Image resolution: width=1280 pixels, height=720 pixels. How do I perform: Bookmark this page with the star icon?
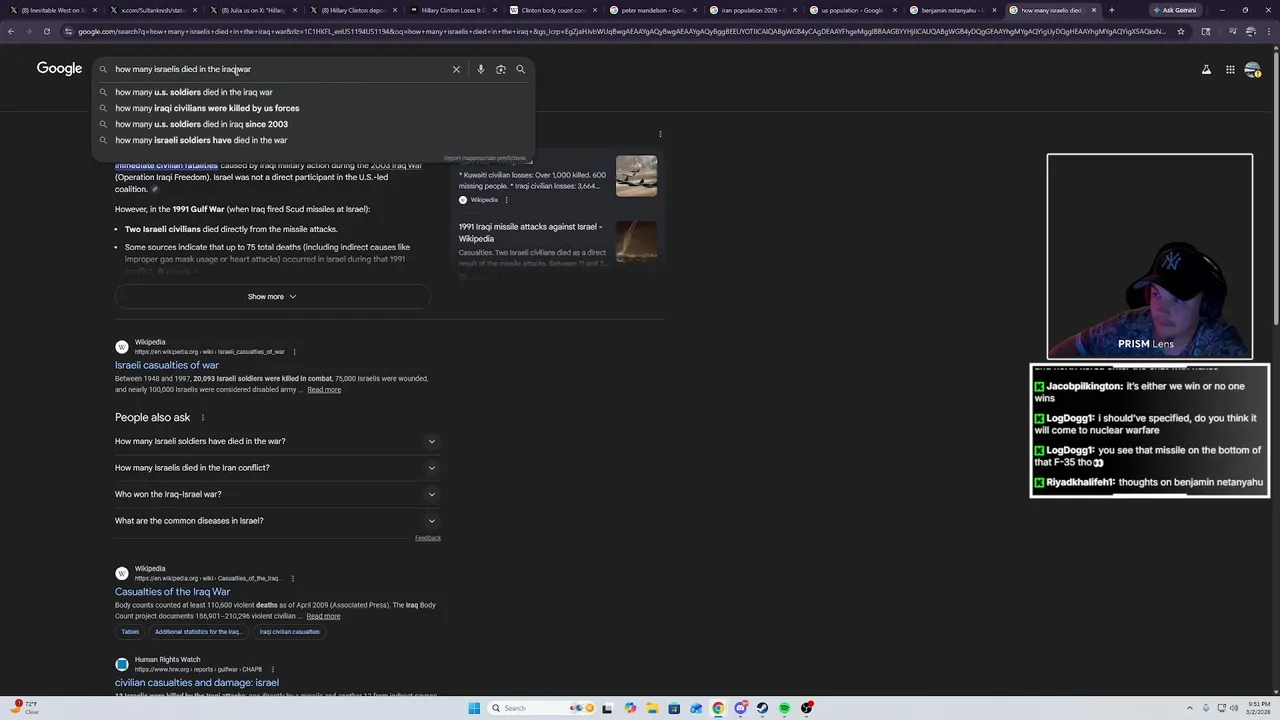point(1181,31)
